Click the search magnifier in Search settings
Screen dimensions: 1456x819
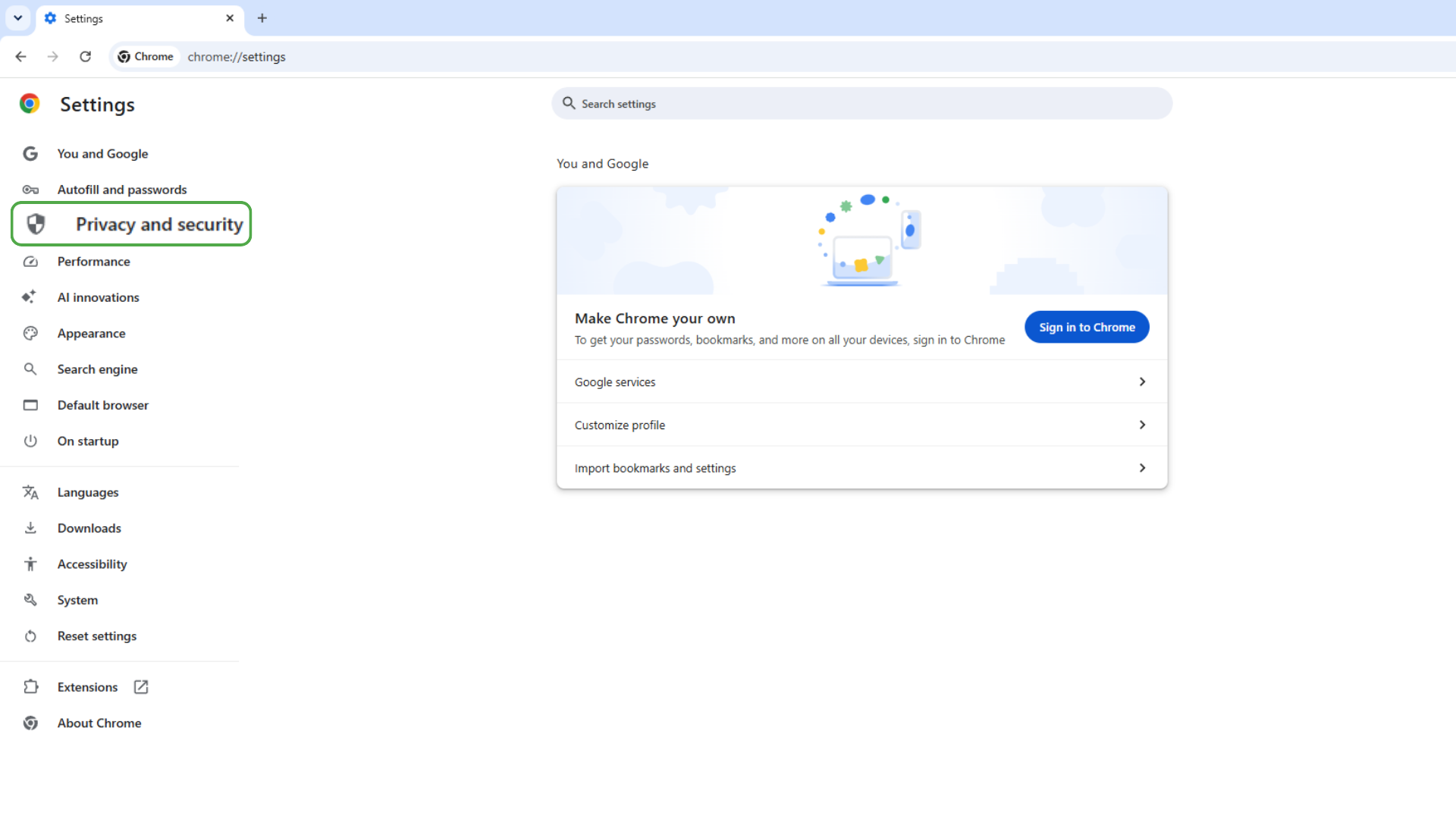569,103
